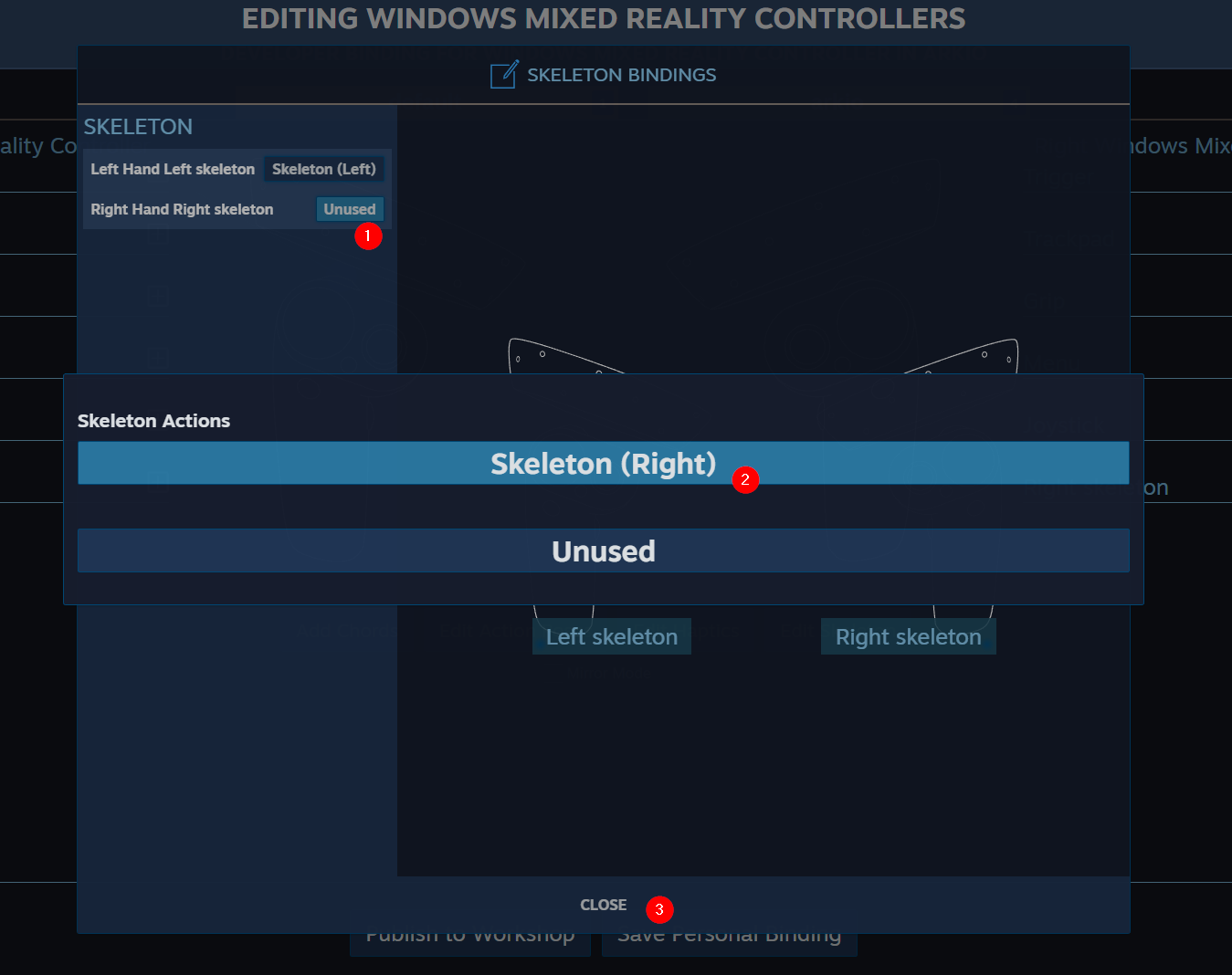The width and height of the screenshot is (1232, 975).
Task: Open the Skeleton (Left) binding dropdown
Action: point(323,169)
